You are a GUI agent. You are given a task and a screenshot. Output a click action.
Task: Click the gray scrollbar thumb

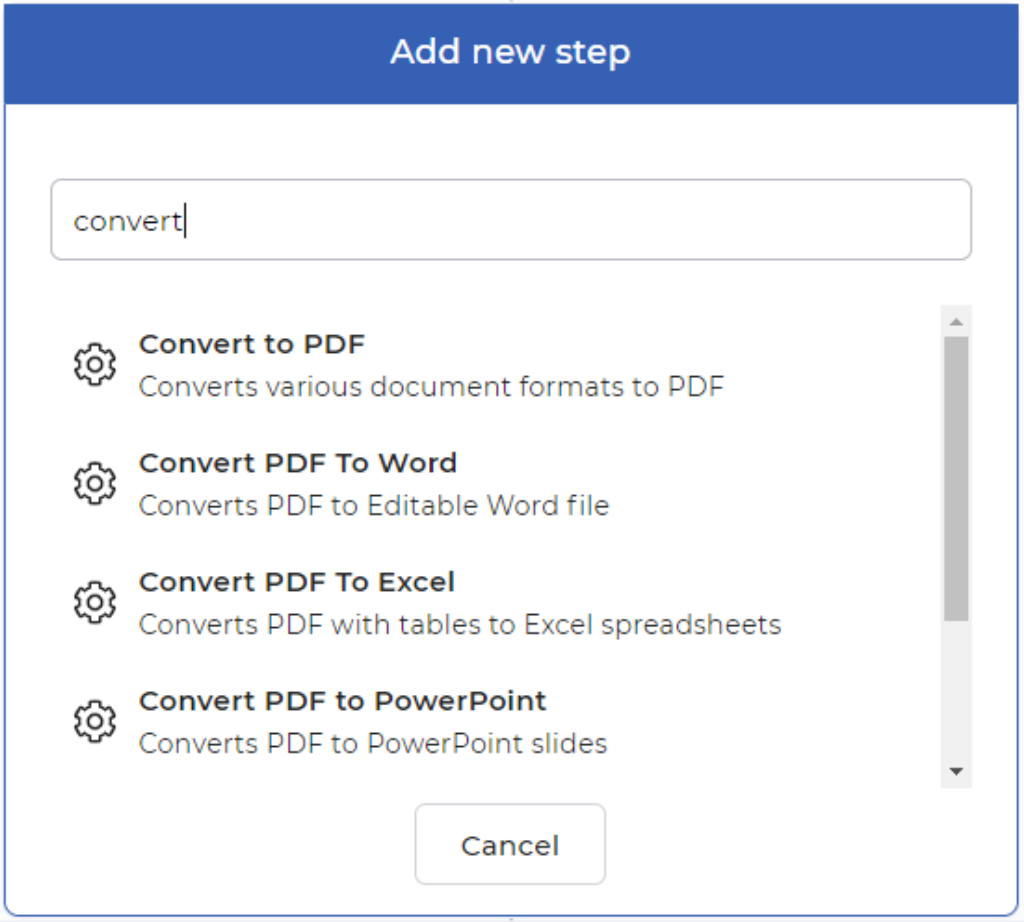956,478
